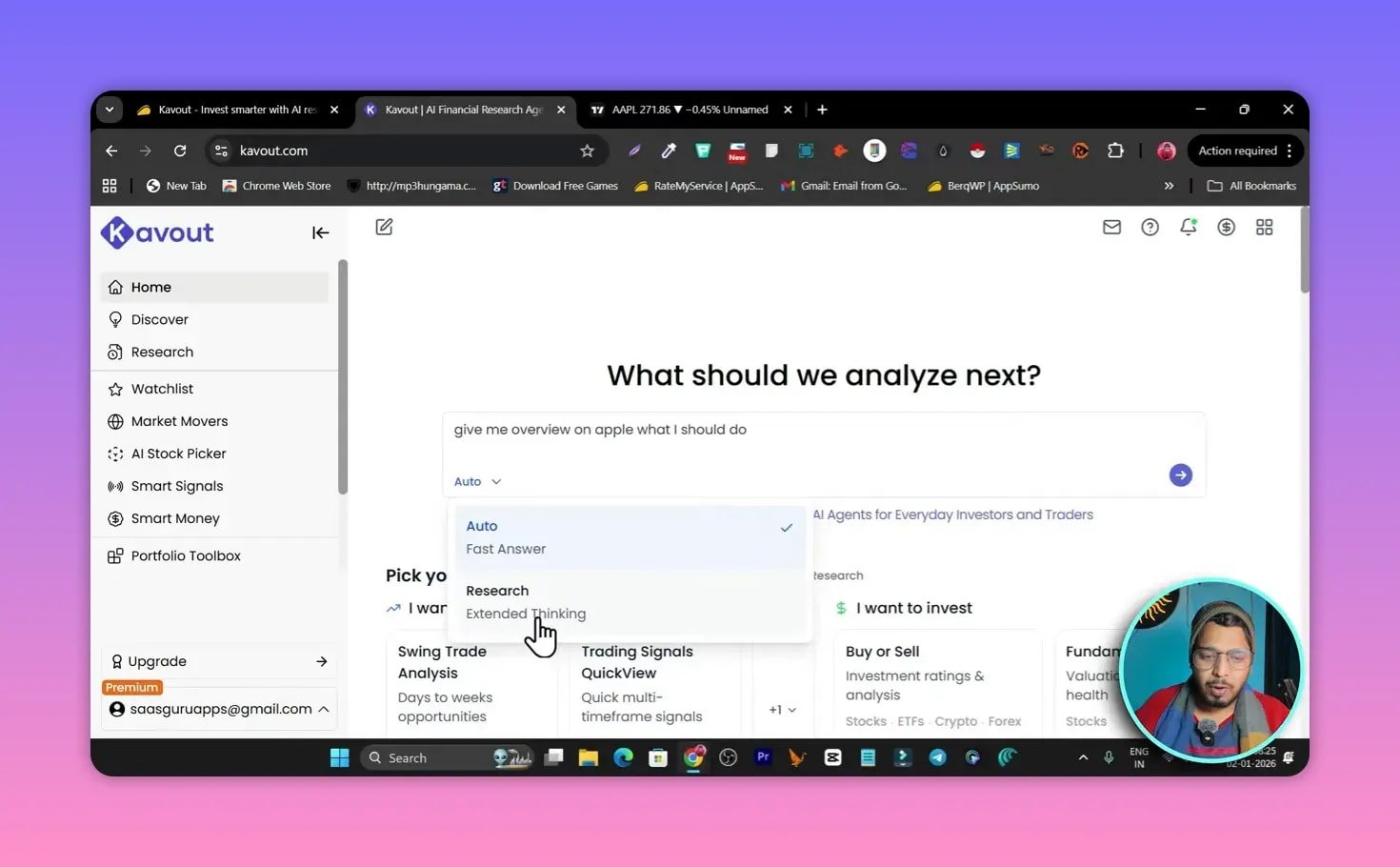Open the Messages envelope icon
1400x867 pixels.
click(x=1111, y=227)
